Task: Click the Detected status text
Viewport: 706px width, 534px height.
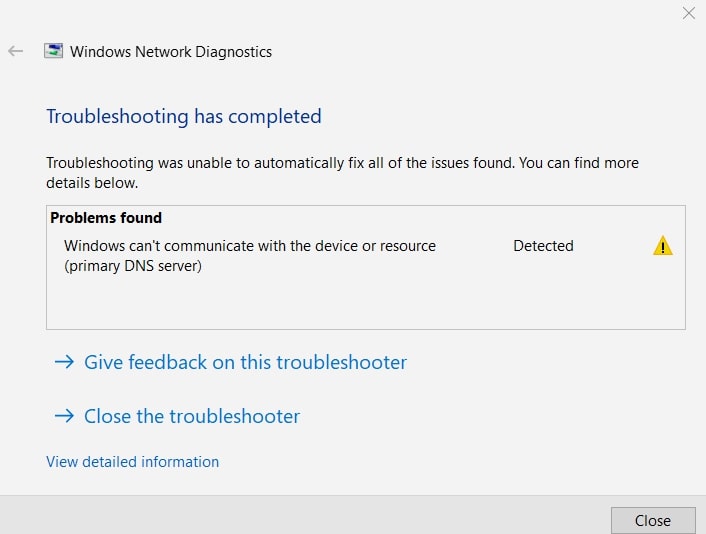Action: coord(543,246)
